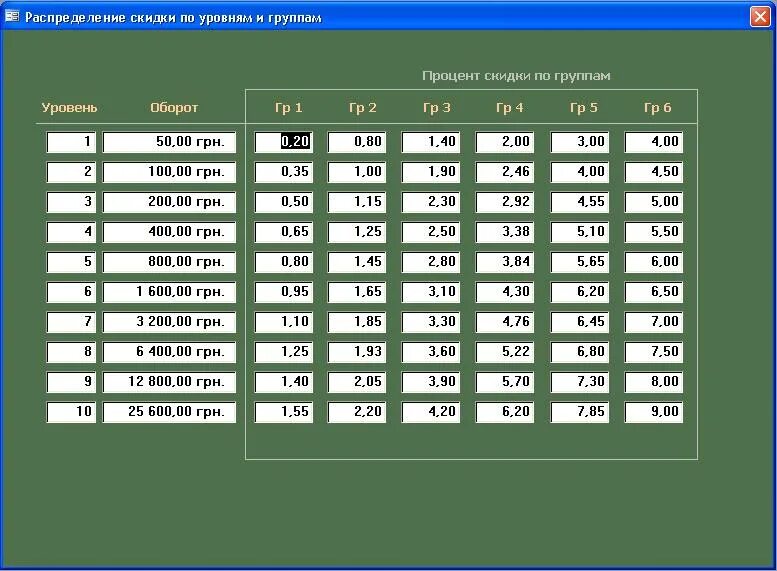The width and height of the screenshot is (777, 571).
Task: Click the Оборот field with 3 200,00 грн.
Action: [169, 322]
